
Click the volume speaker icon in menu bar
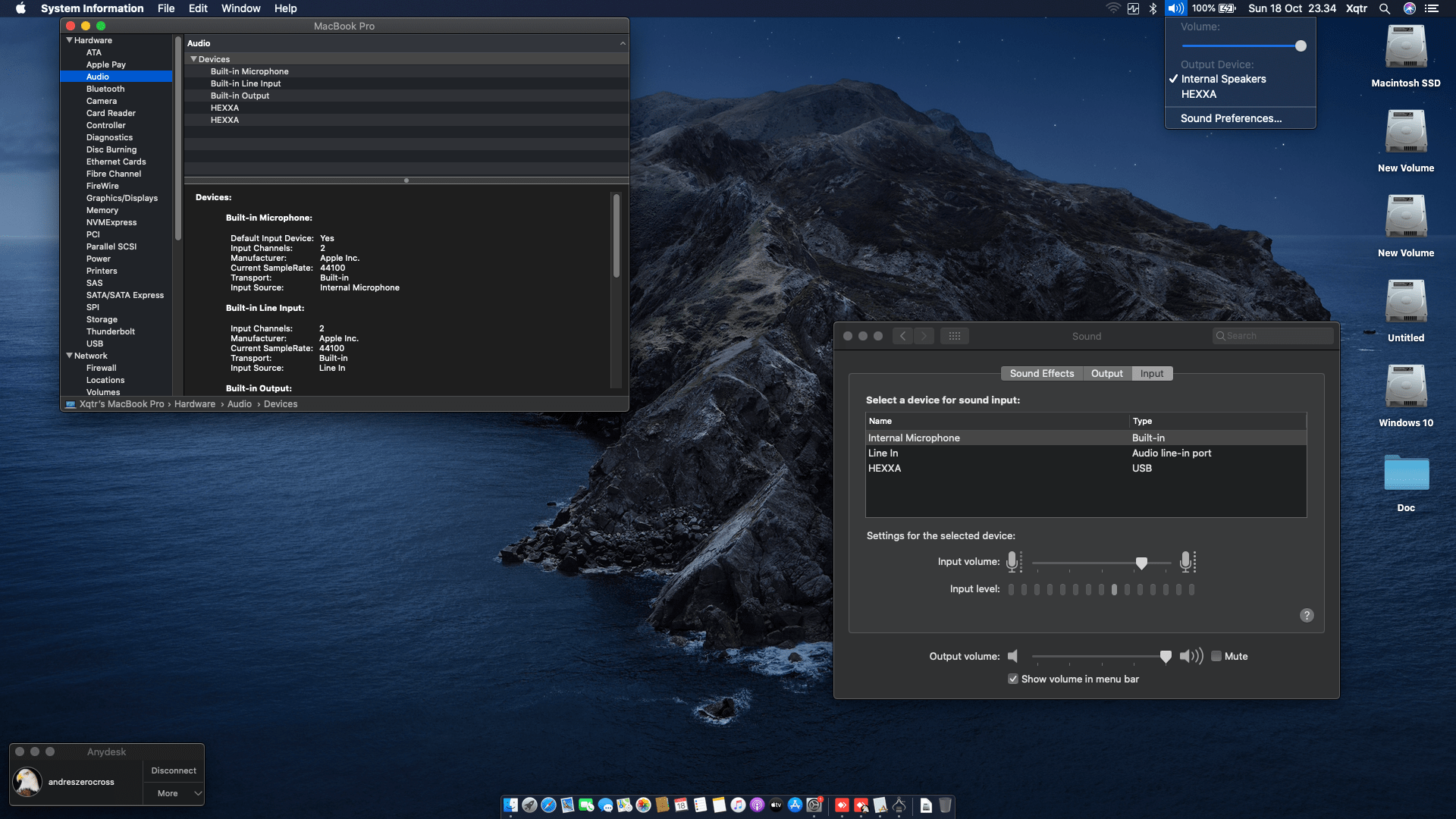coord(1175,8)
